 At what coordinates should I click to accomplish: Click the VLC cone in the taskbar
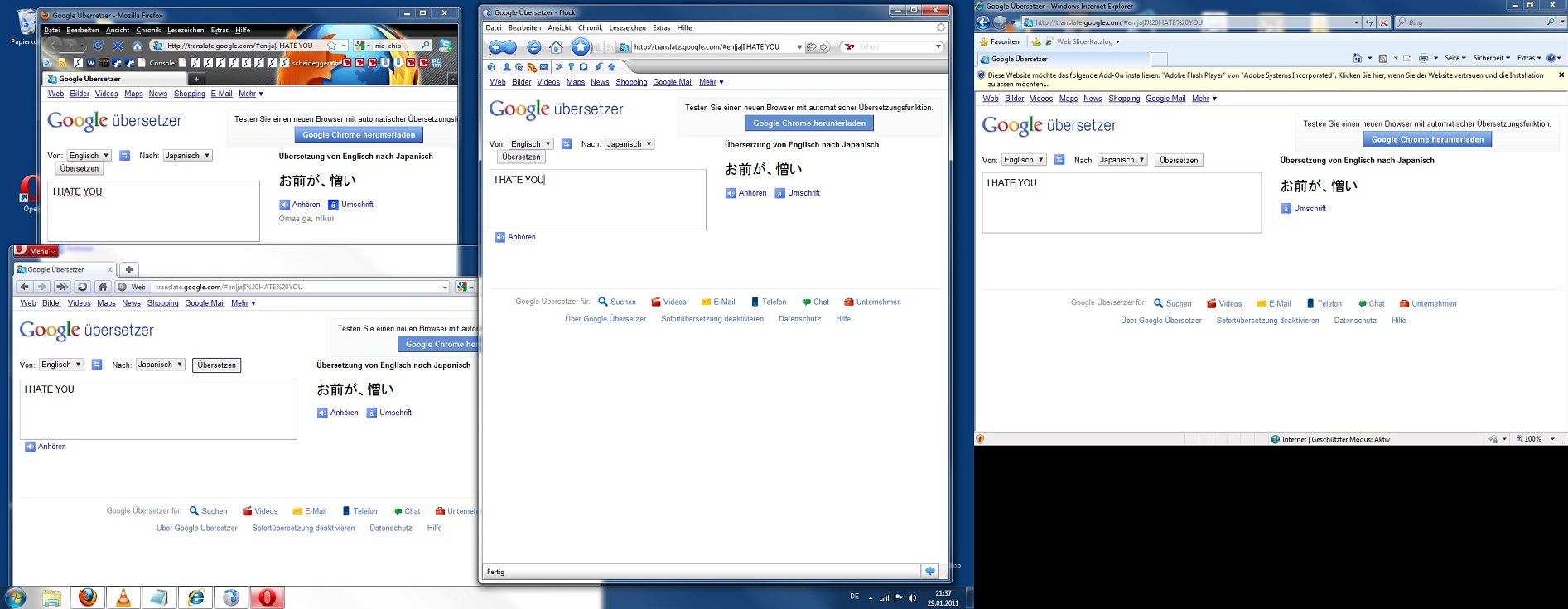(123, 597)
